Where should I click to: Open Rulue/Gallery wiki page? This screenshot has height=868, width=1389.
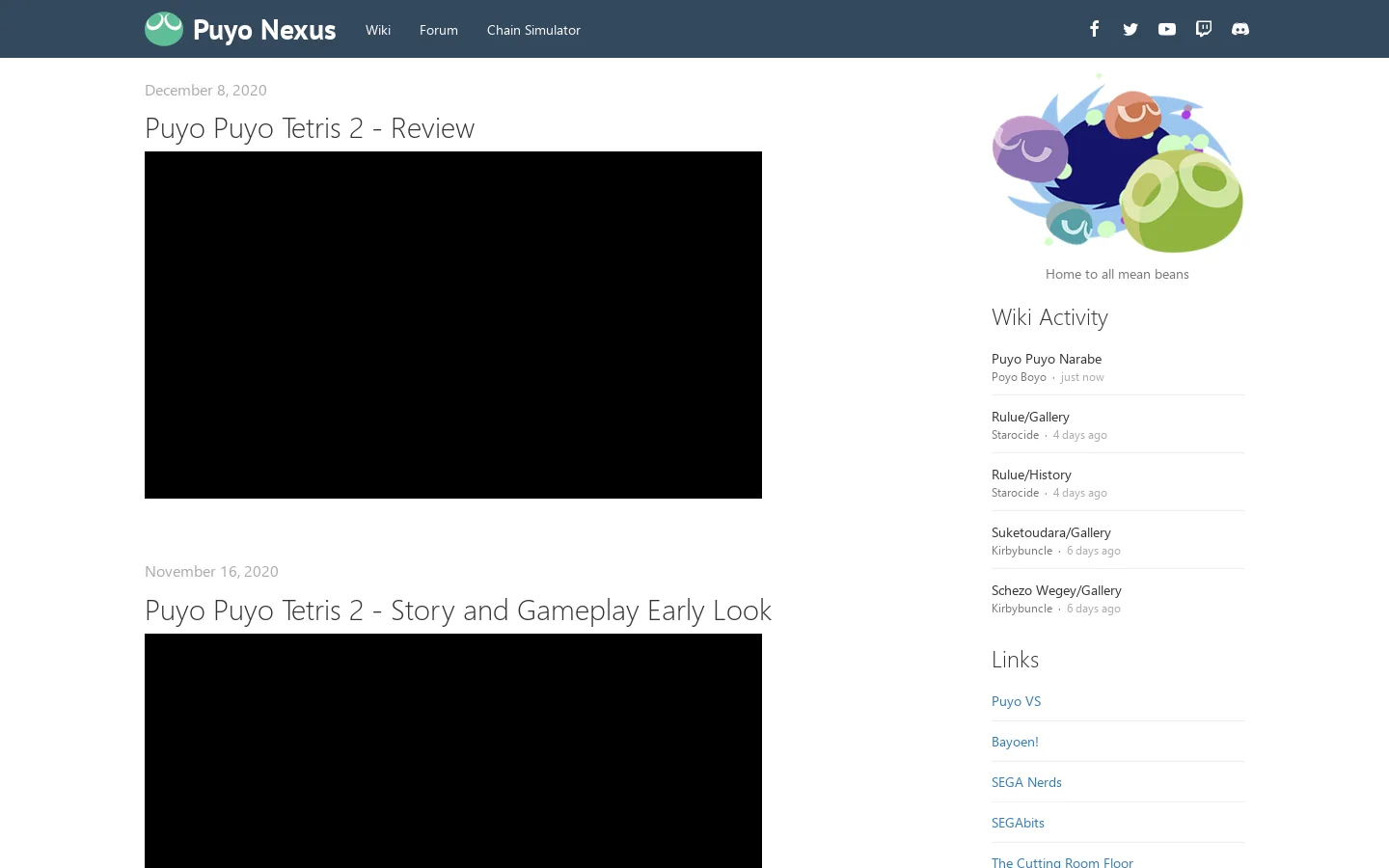coord(1030,417)
